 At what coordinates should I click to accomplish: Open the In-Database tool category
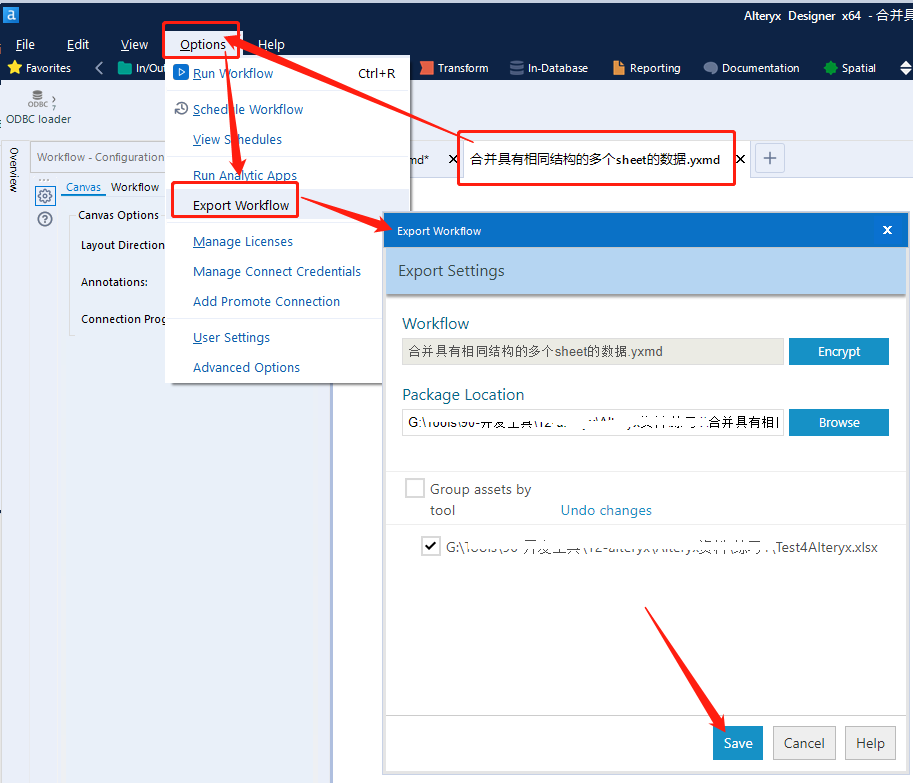pos(549,68)
